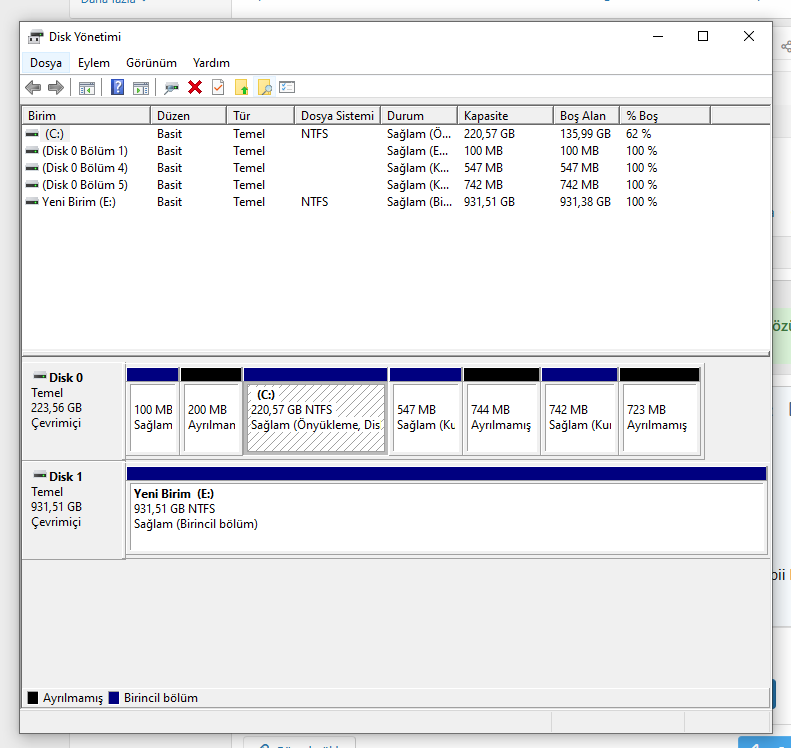Open the Eylem menu
This screenshot has height=748, width=791.
pos(94,63)
